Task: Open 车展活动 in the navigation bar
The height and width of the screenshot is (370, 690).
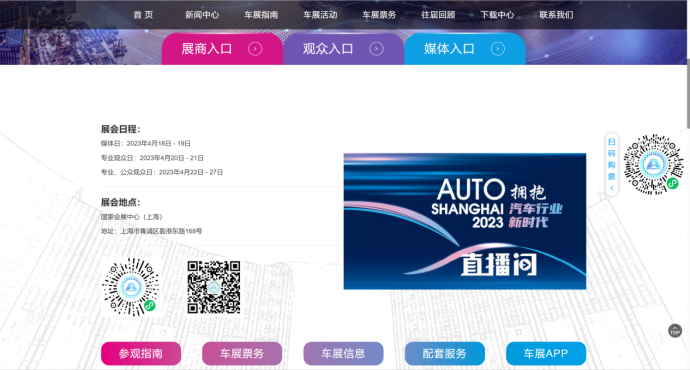Action: [320, 15]
